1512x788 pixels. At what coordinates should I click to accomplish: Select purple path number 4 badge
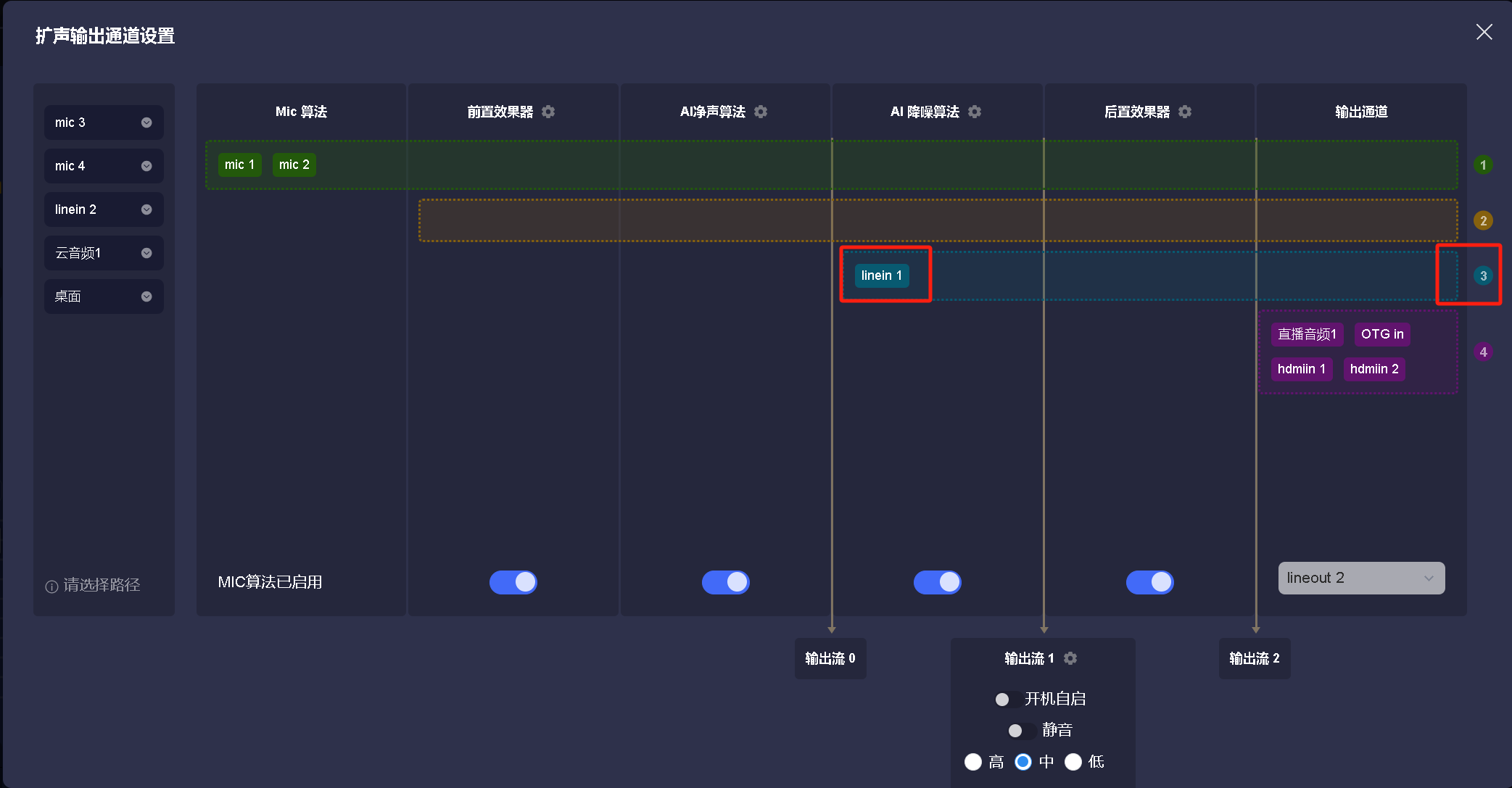click(x=1483, y=352)
